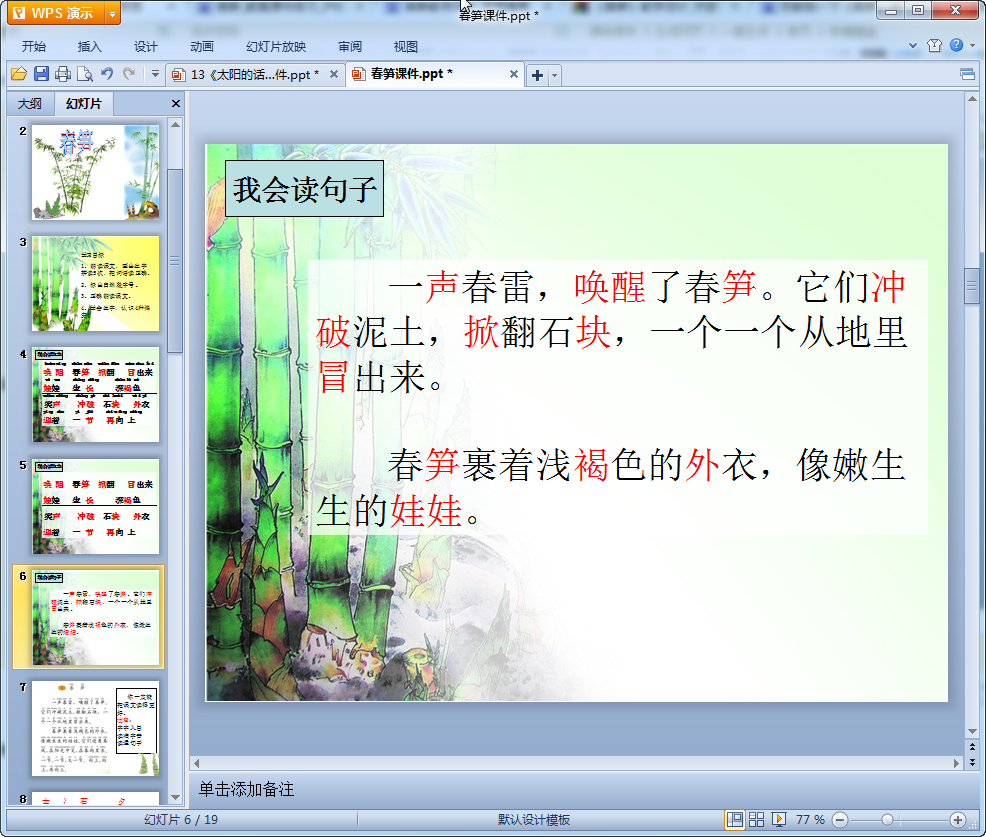The image size is (986, 837).
Task: Select slide 6 thumbnail
Action: pos(96,618)
